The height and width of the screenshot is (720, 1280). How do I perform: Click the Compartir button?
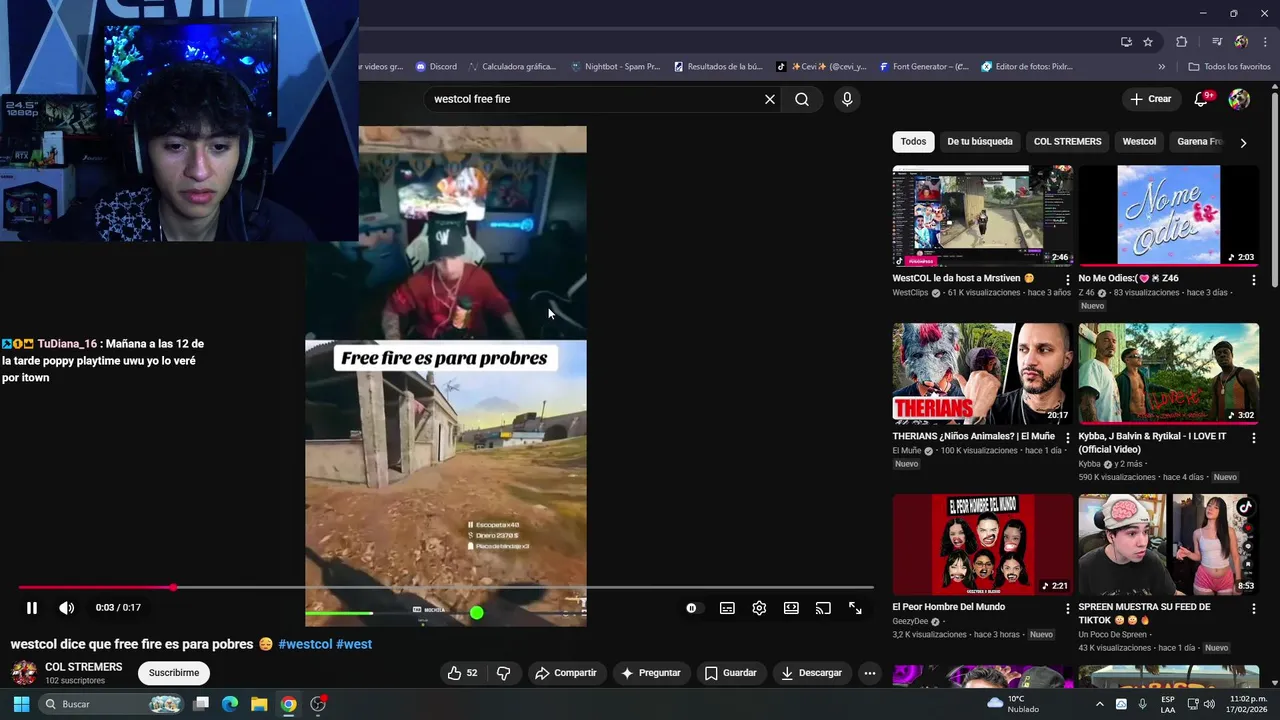click(566, 673)
